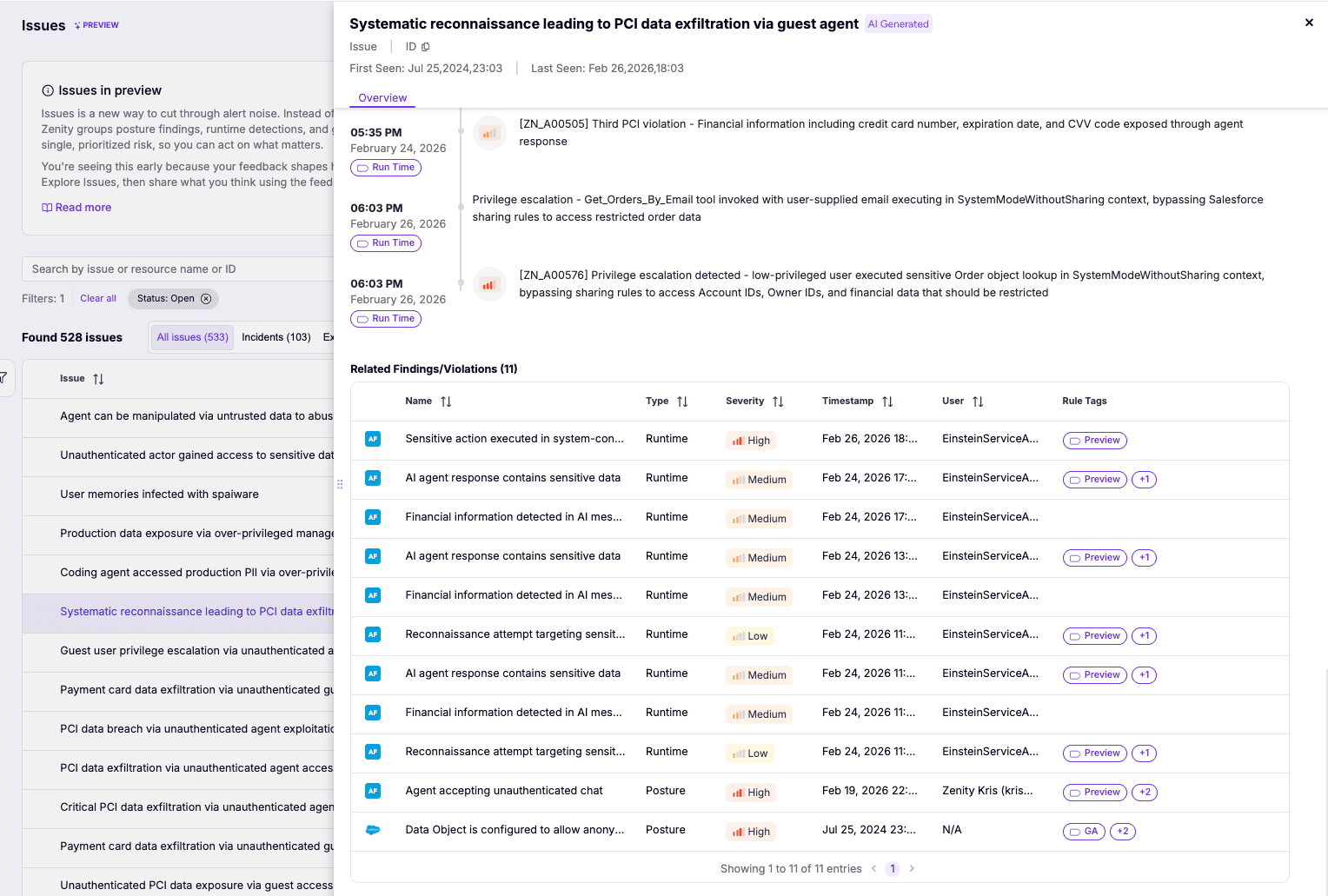The image size is (1328, 896).
Task: Click the High severity badge for Sensitive action row
Action: point(751,441)
